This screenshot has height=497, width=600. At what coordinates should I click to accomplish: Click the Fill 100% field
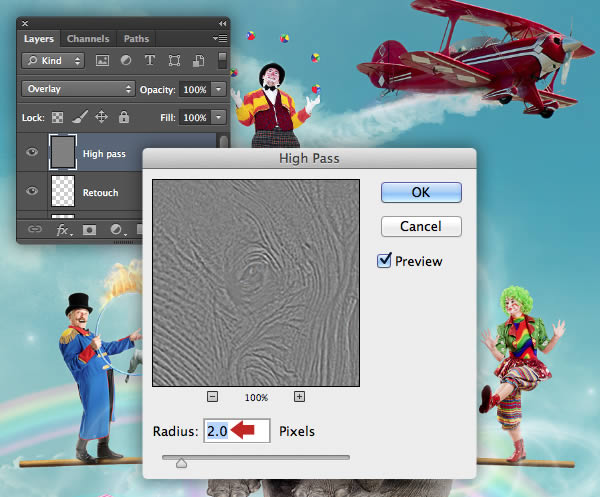coord(195,117)
